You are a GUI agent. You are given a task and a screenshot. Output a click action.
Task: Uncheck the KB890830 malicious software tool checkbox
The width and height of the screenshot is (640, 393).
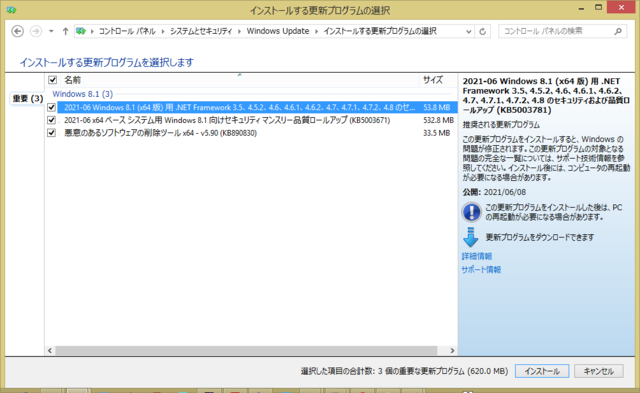pyautogui.click(x=51, y=133)
